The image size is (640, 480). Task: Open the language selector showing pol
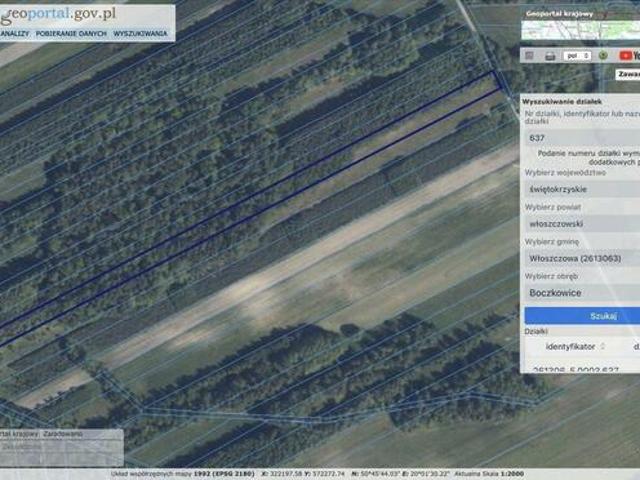(577, 56)
